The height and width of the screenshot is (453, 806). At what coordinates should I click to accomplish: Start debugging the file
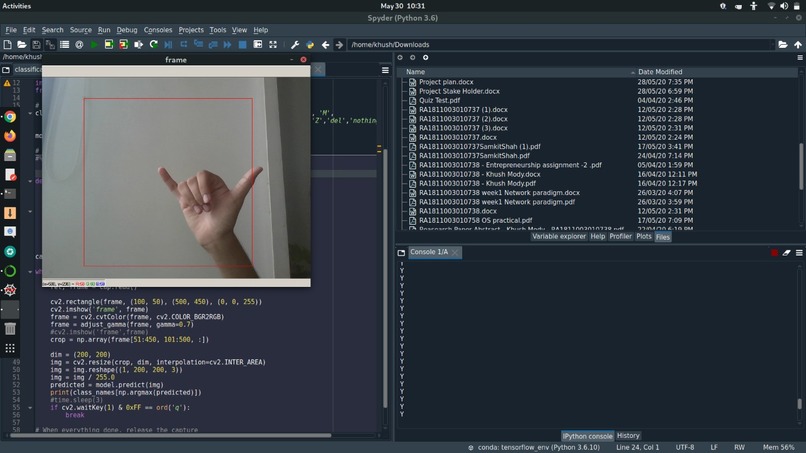(x=168, y=45)
